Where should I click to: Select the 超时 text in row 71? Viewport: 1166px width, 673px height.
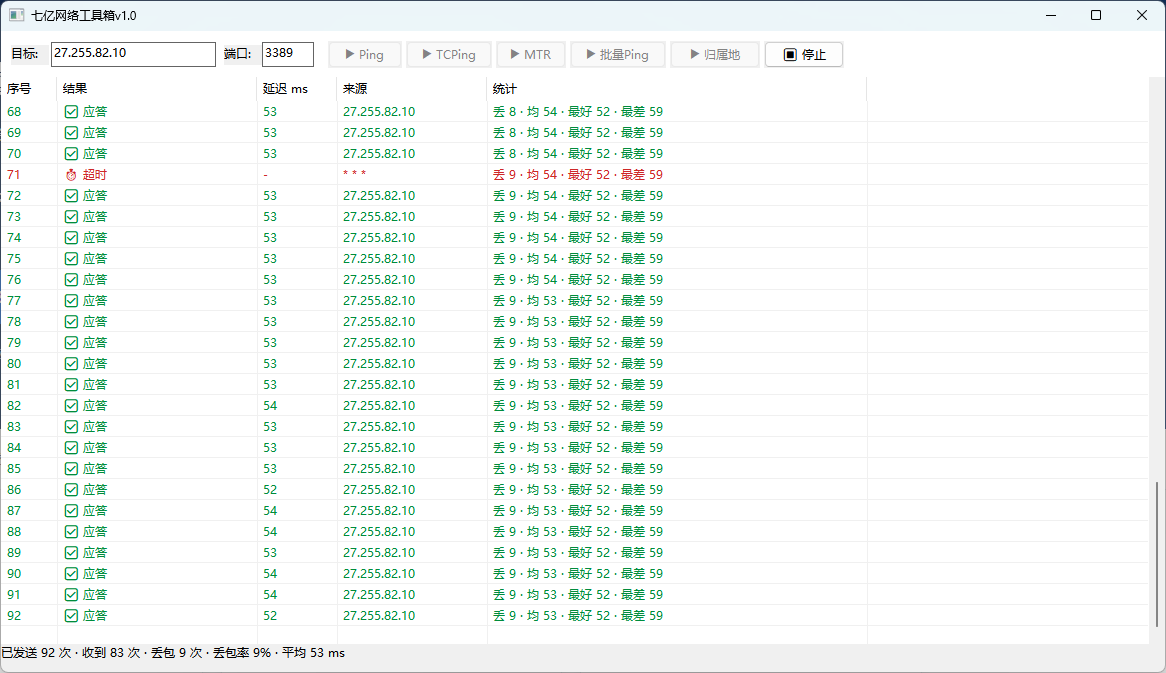(94, 175)
